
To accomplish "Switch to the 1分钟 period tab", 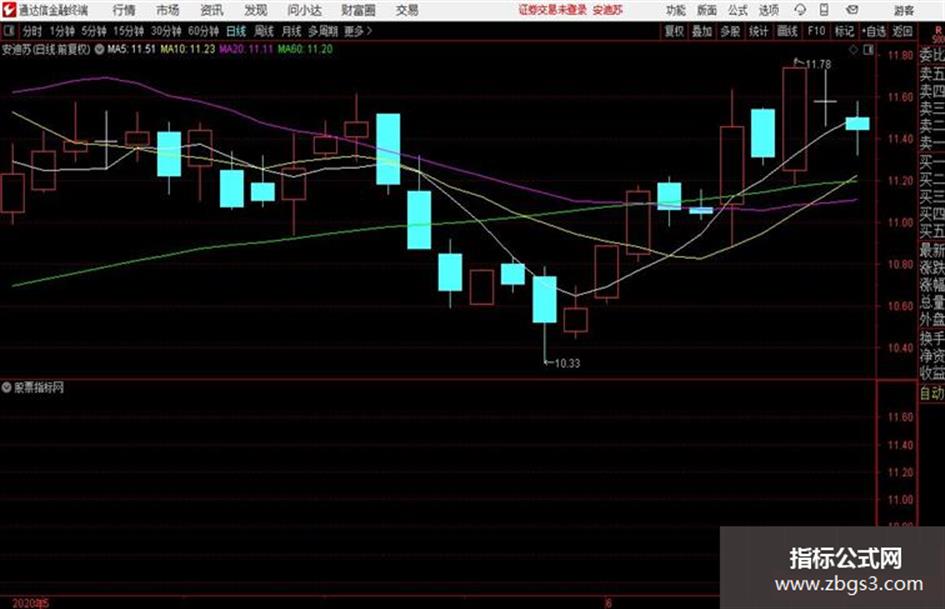I will [x=61, y=31].
